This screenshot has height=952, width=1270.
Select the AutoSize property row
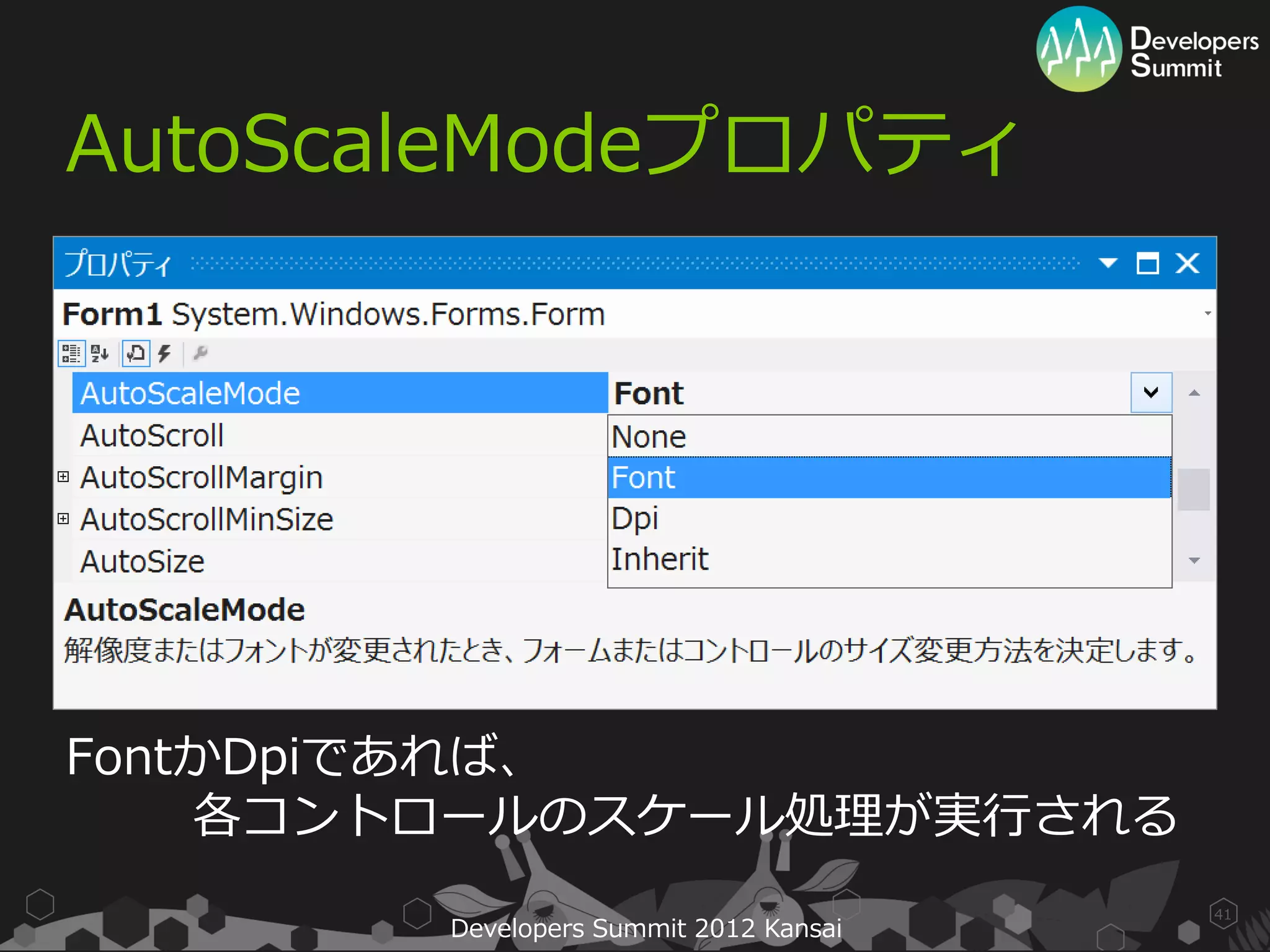pyautogui.click(x=340, y=562)
